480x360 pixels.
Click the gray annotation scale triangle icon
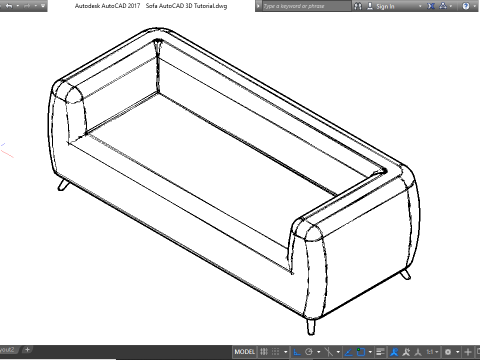pyautogui.click(x=418, y=352)
